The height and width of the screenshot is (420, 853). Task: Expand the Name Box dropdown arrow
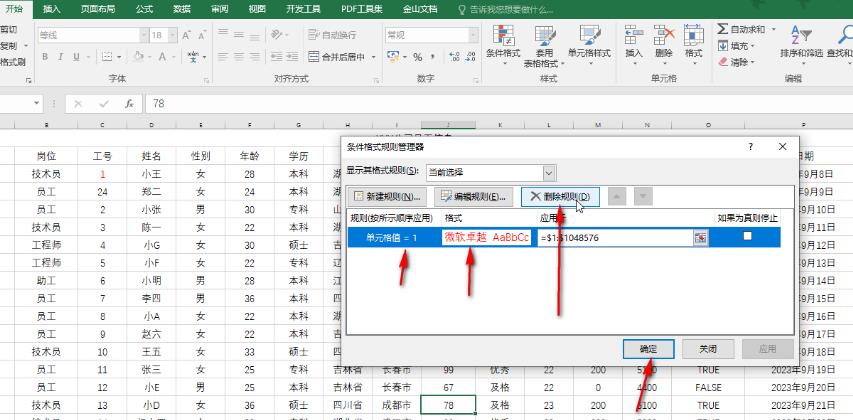(x=37, y=103)
